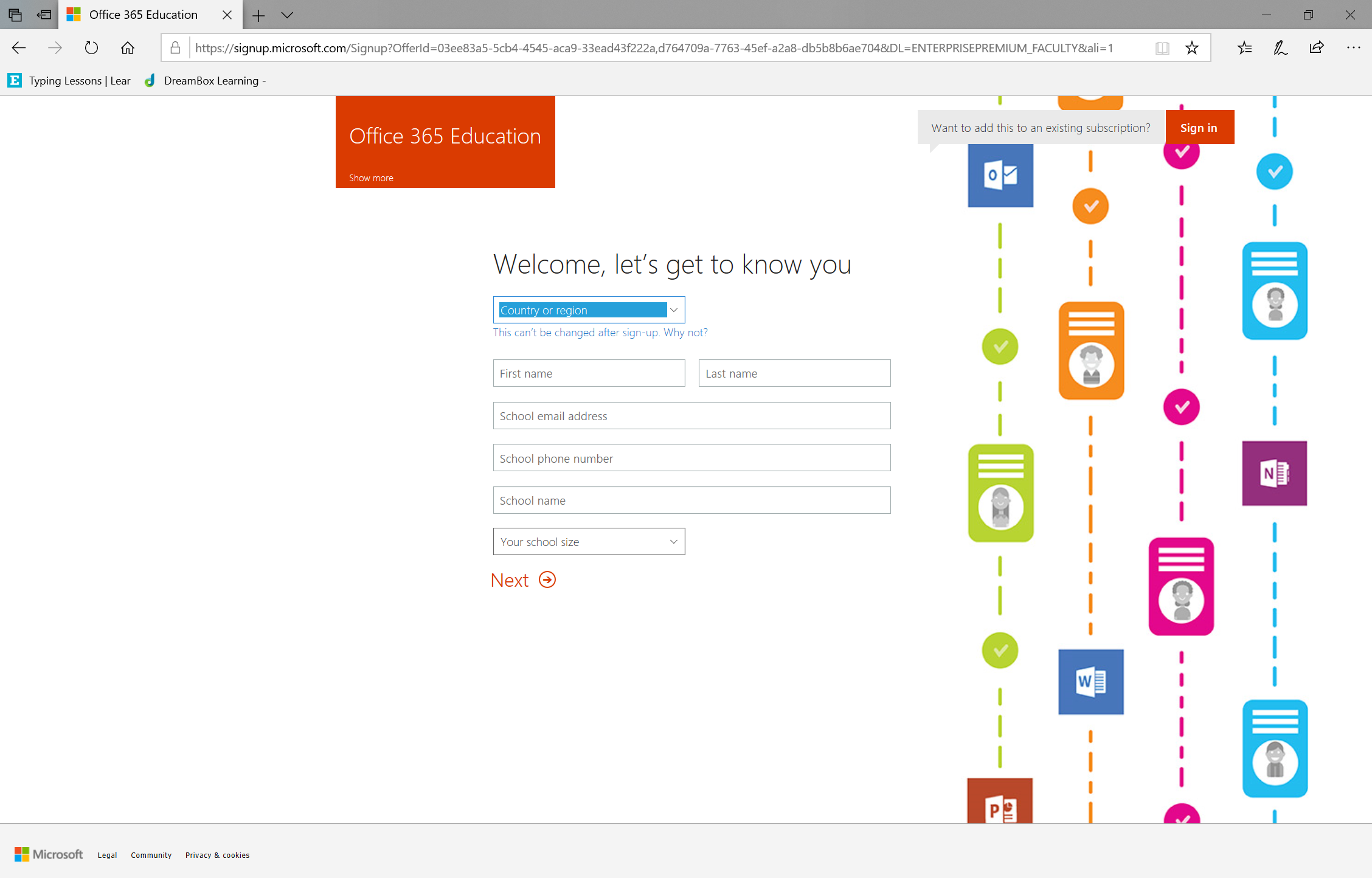Click the Country or region dropdown arrow
1372x878 pixels.
[x=675, y=309]
